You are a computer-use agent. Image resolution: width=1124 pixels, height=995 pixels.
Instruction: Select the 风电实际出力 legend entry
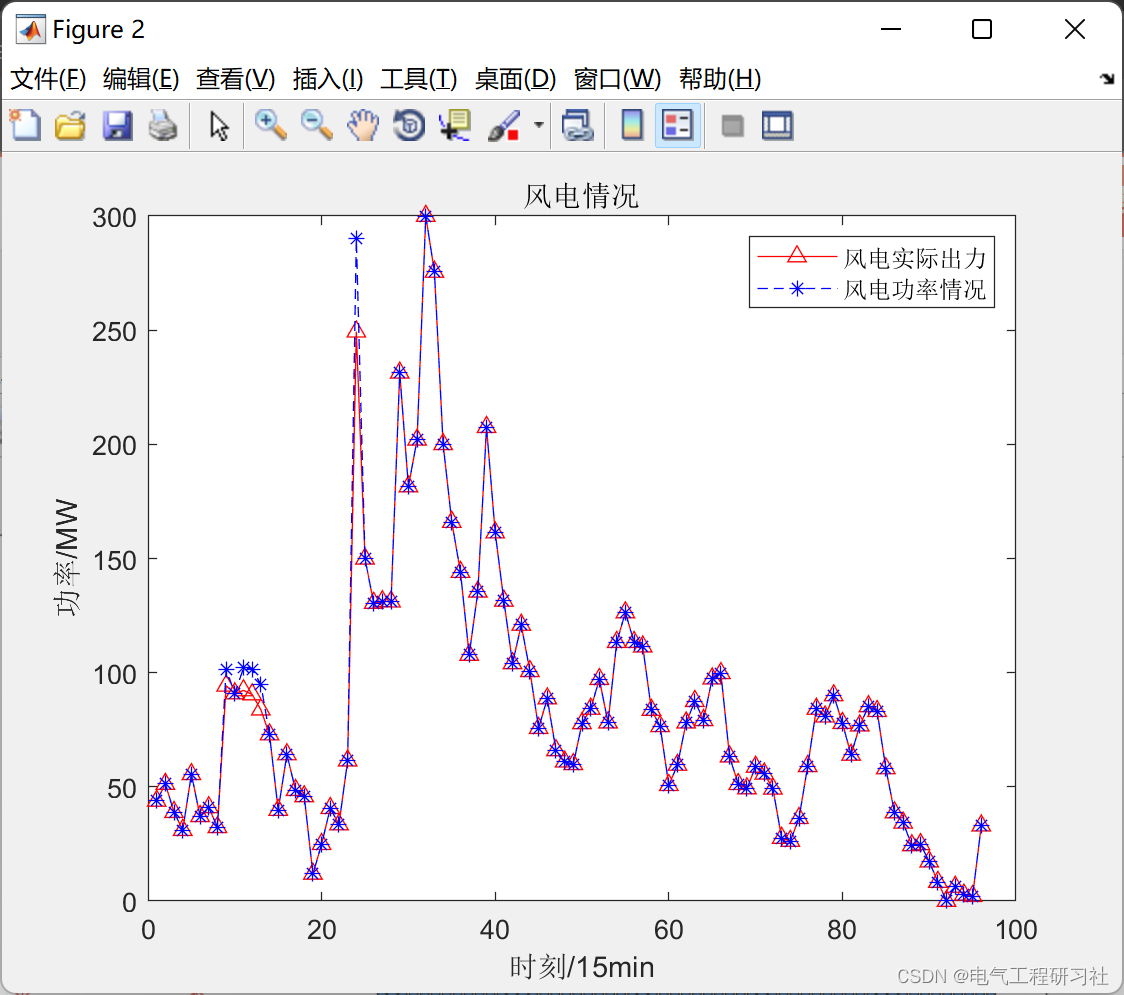coord(914,257)
